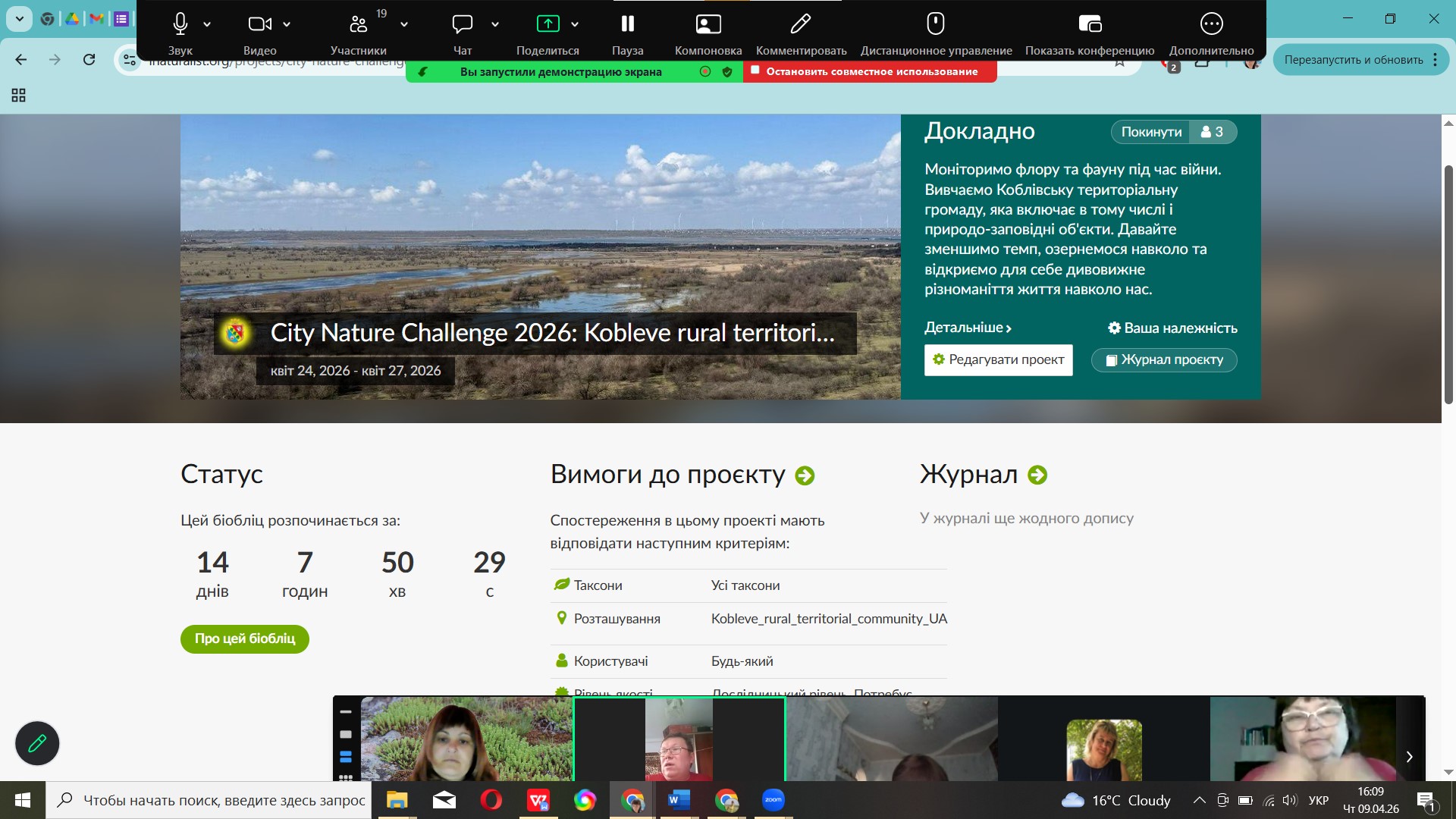The image size is (1456, 819).
Task: Expand the Звук audio options arrow
Action: [207, 24]
